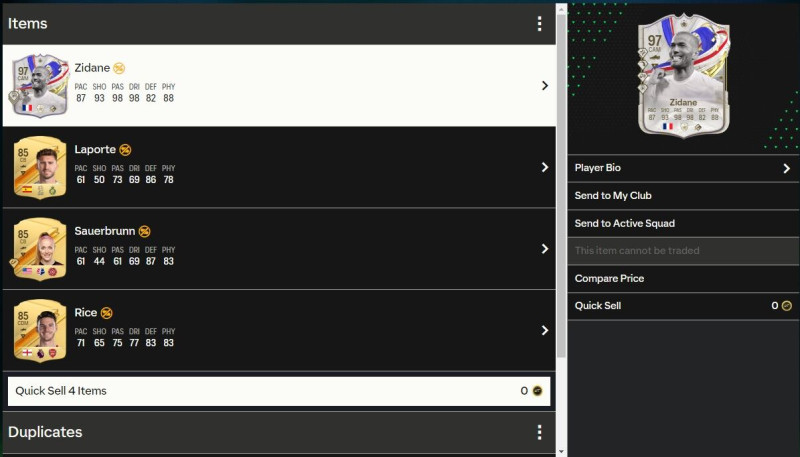Click the vertical scrollbar thumb
This screenshot has width=800, height=457.
pos(561,186)
